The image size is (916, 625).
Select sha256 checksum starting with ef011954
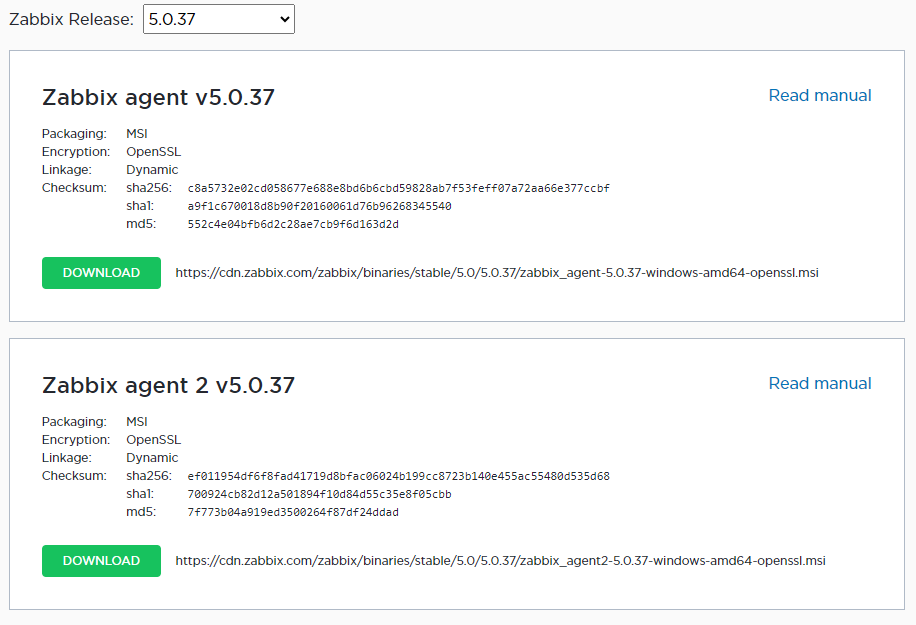398,476
